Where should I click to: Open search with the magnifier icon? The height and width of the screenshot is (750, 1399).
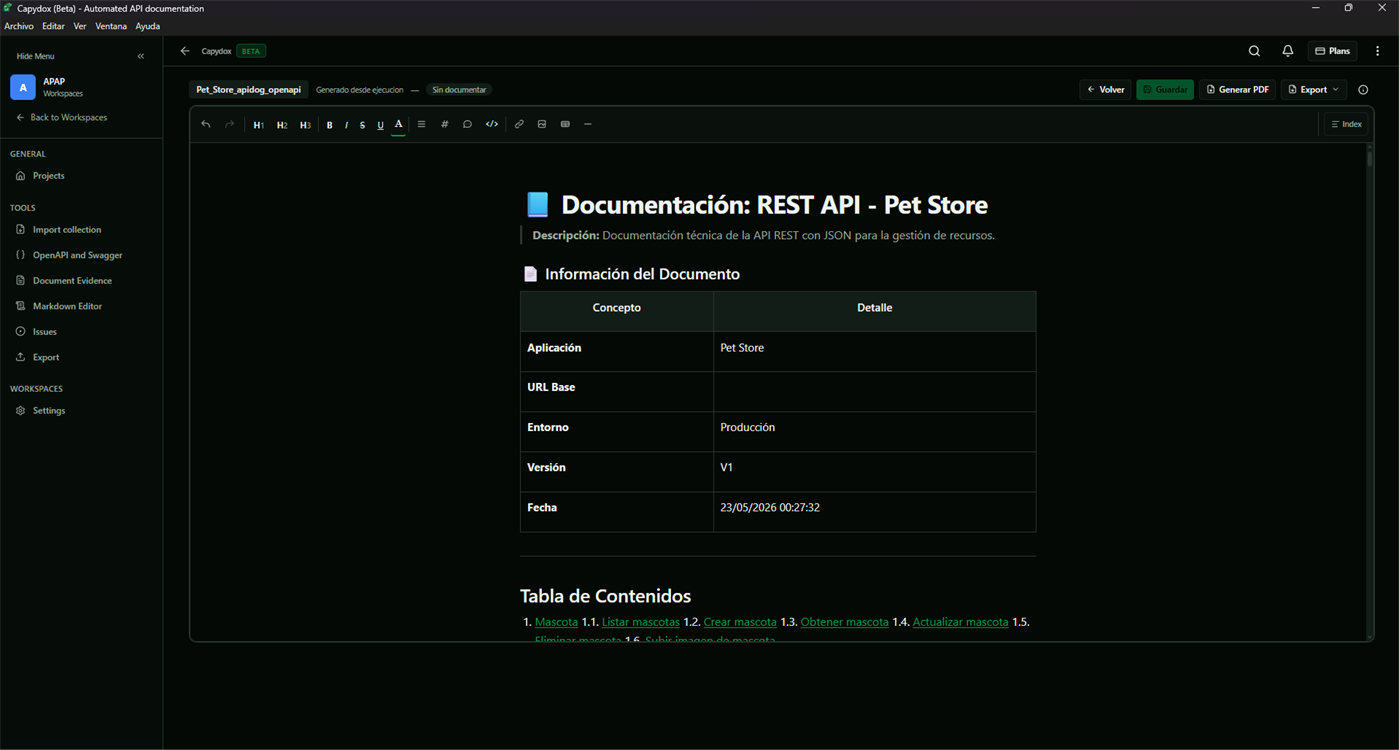point(1254,51)
